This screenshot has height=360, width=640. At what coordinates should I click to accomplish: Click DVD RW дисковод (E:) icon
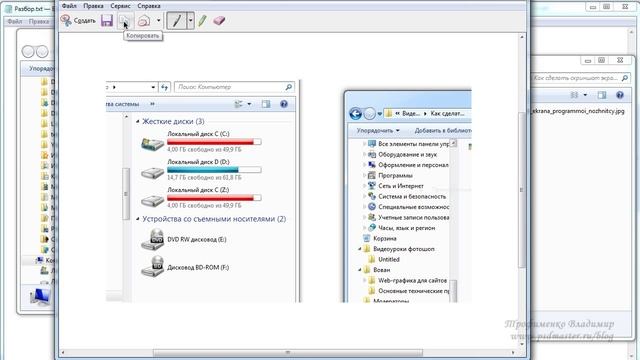pos(152,239)
